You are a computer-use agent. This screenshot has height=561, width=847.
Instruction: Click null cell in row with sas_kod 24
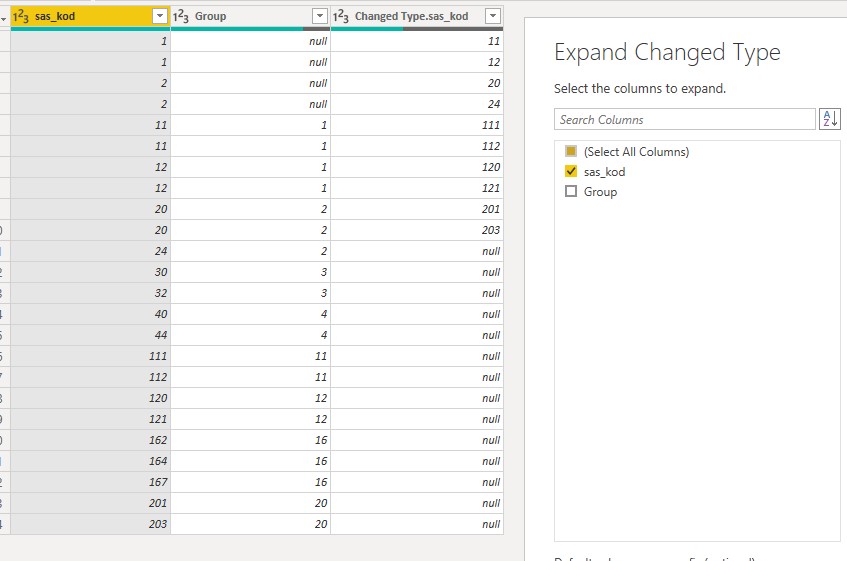click(x=416, y=251)
